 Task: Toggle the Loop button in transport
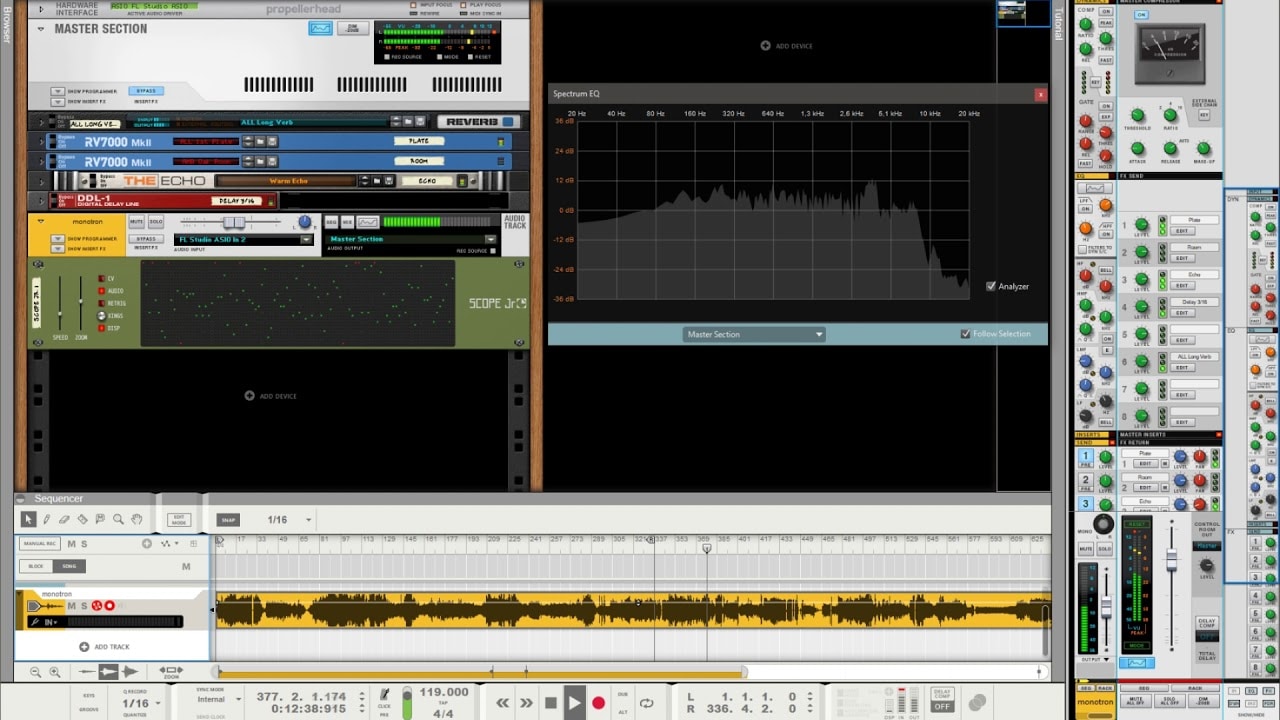click(x=646, y=703)
